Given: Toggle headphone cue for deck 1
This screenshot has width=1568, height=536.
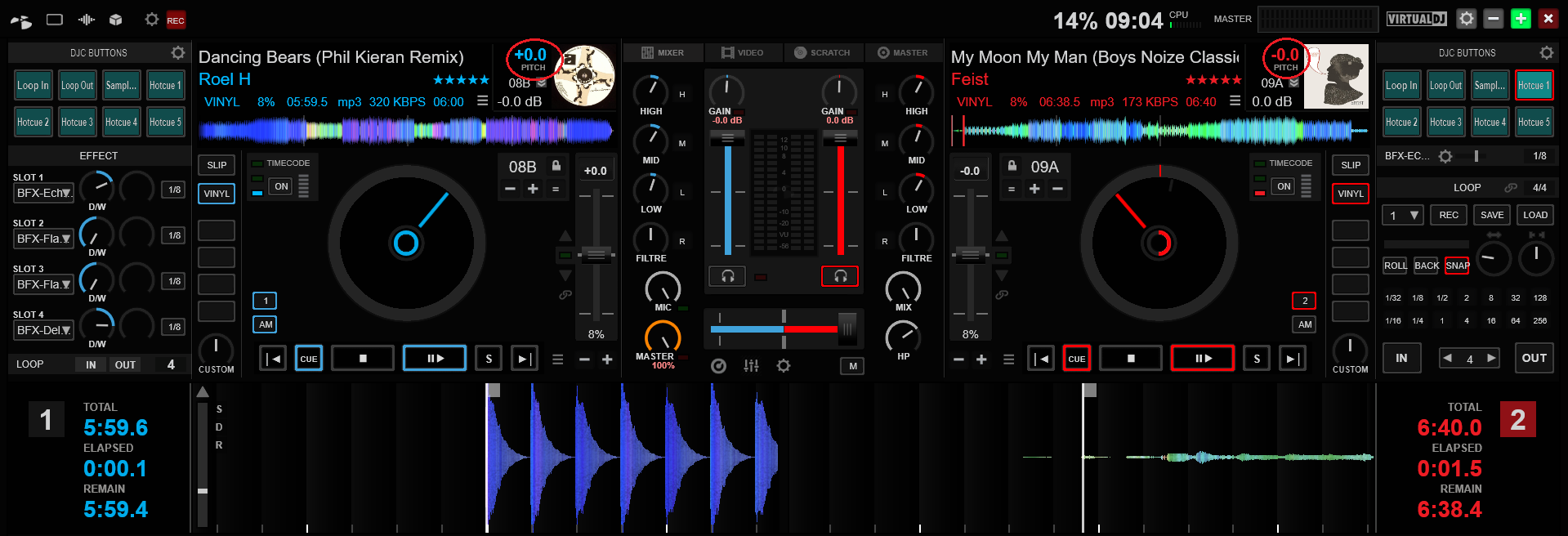Looking at the screenshot, I should click(727, 276).
